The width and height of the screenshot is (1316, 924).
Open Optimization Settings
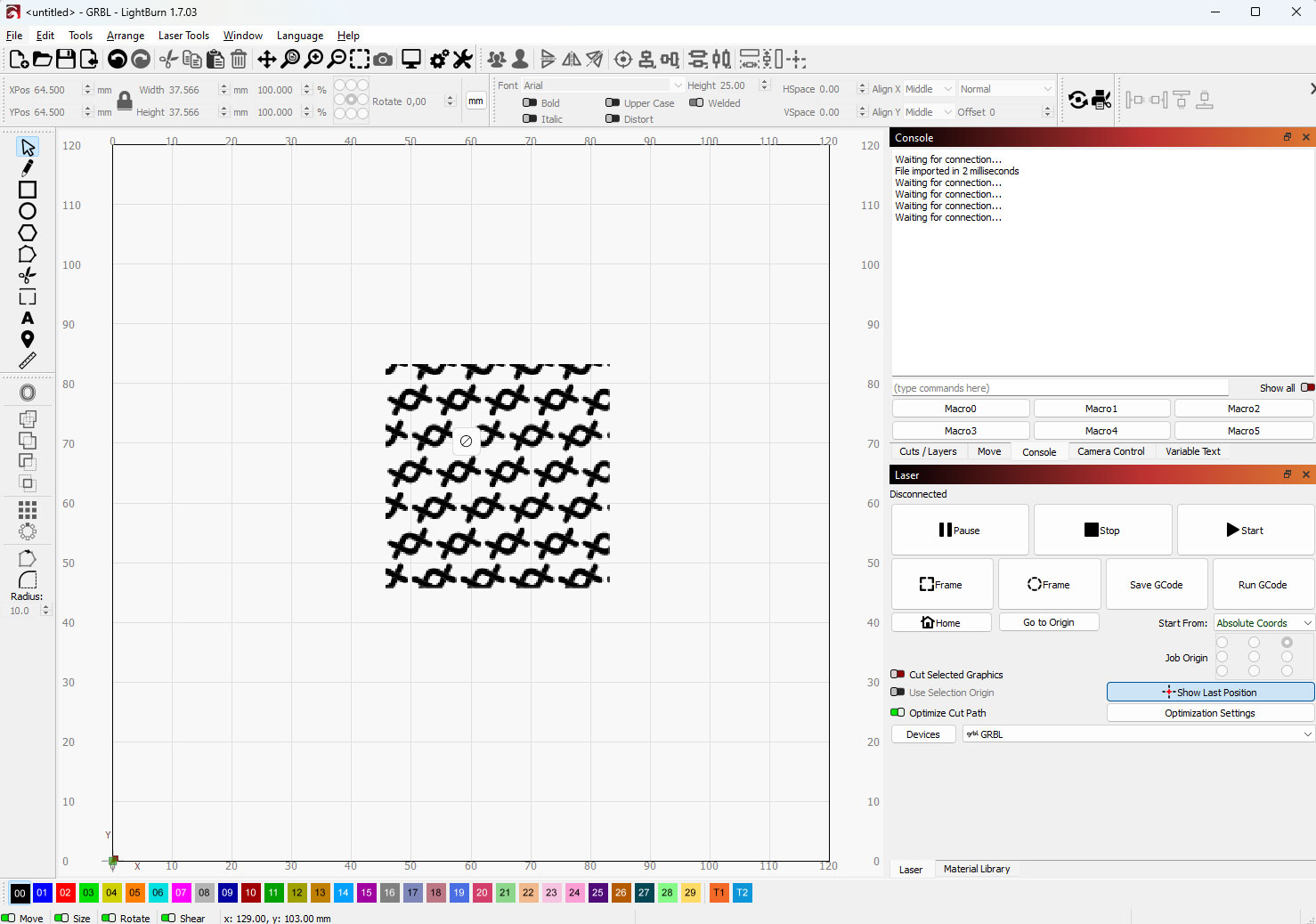(1210, 713)
